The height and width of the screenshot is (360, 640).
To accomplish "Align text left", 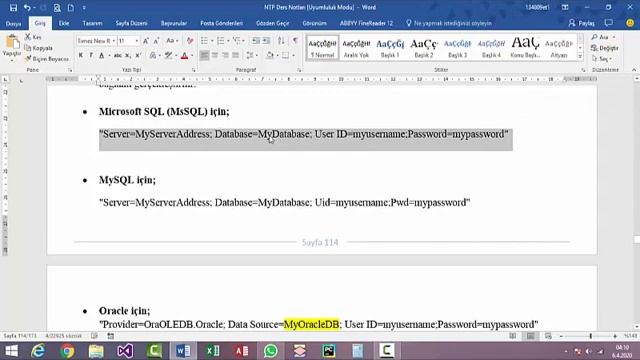I will click(204, 55).
